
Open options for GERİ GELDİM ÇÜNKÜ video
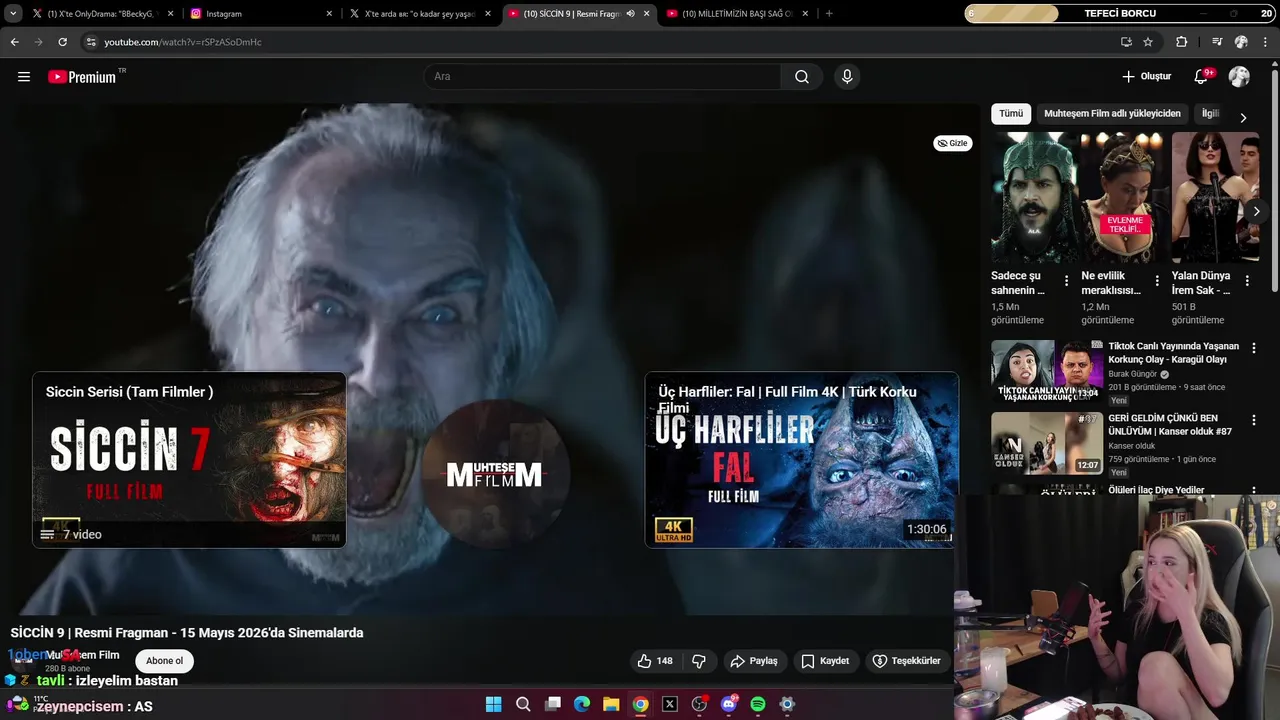click(x=1254, y=420)
